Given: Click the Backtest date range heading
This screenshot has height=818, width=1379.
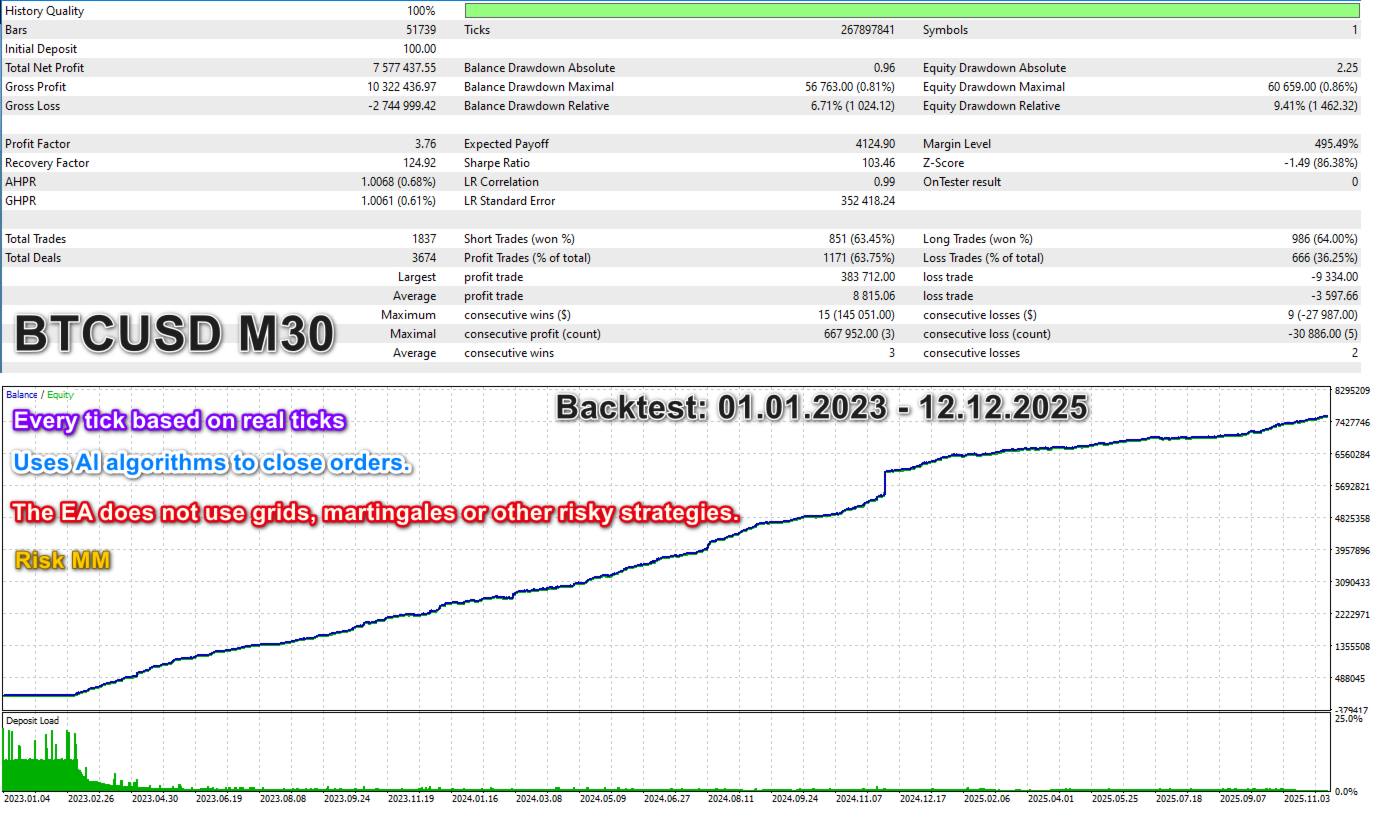Looking at the screenshot, I should [822, 408].
